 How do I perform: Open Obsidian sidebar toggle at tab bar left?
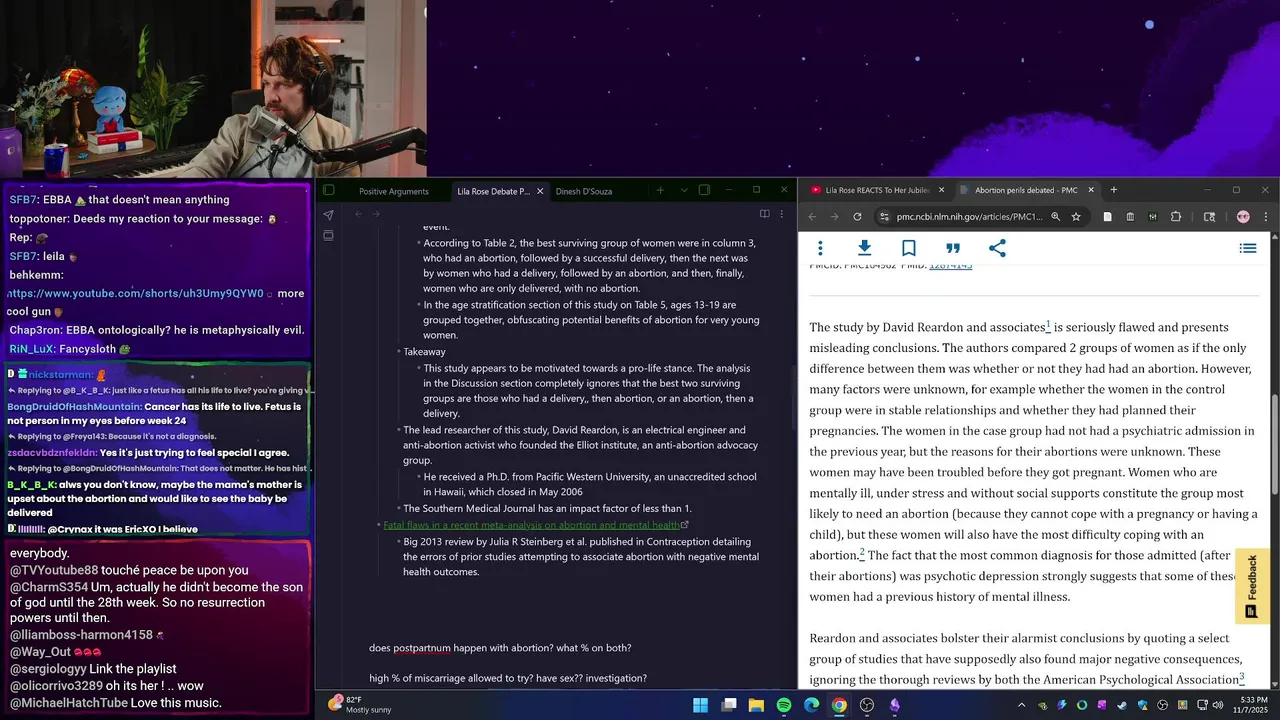pos(328,190)
